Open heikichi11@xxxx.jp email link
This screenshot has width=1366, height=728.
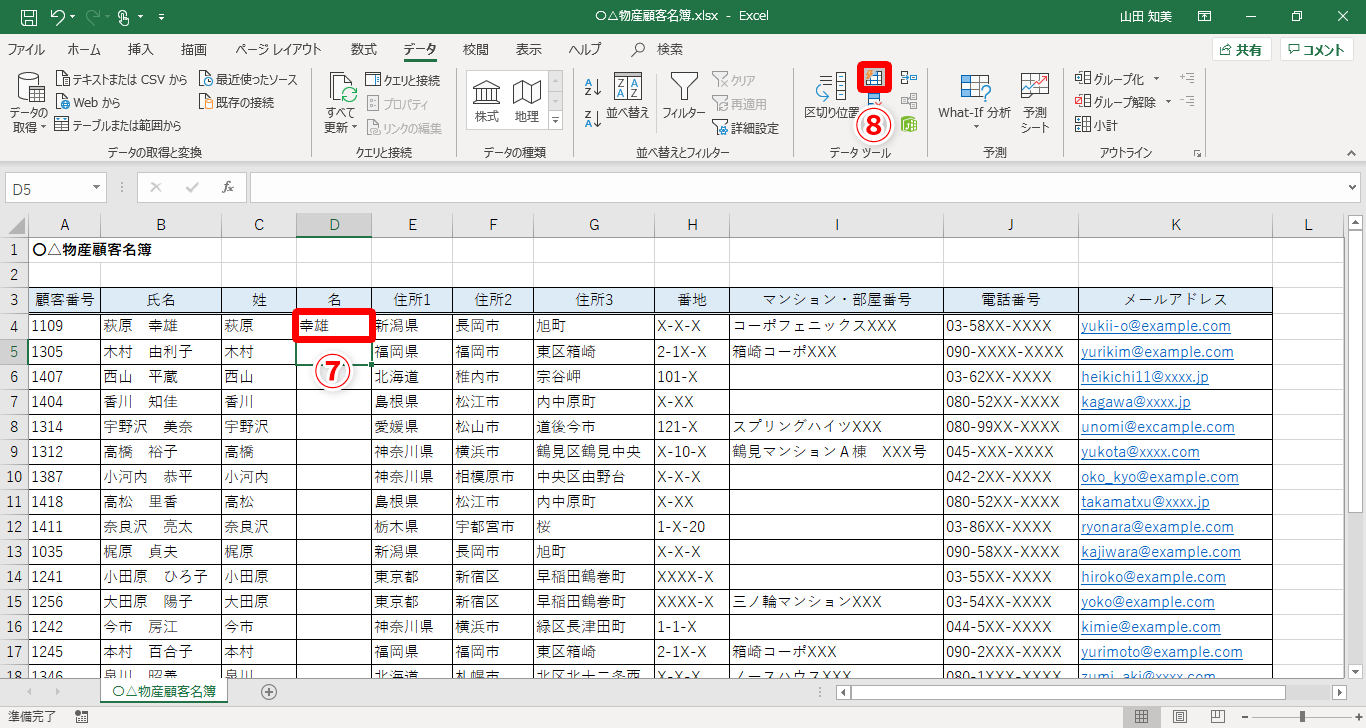pyautogui.click(x=1145, y=377)
